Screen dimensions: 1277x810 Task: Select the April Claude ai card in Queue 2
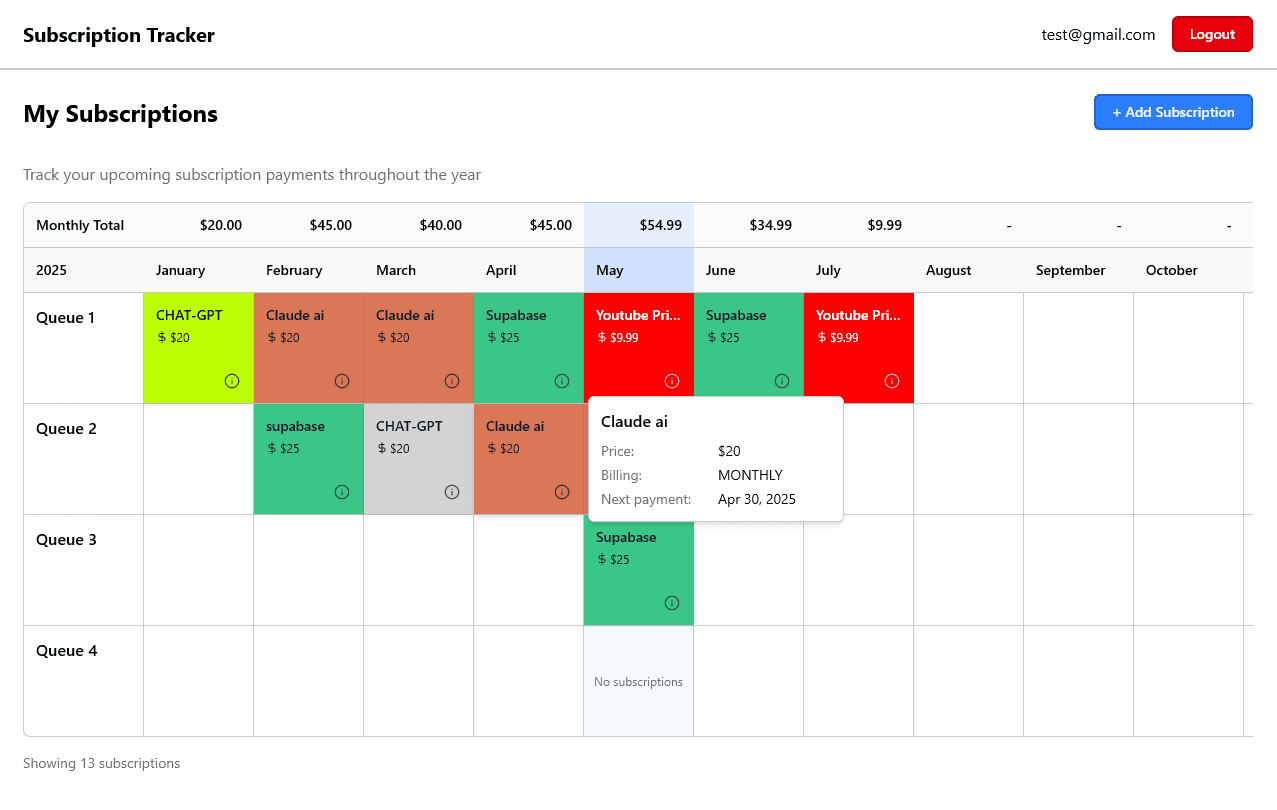pyautogui.click(x=529, y=459)
